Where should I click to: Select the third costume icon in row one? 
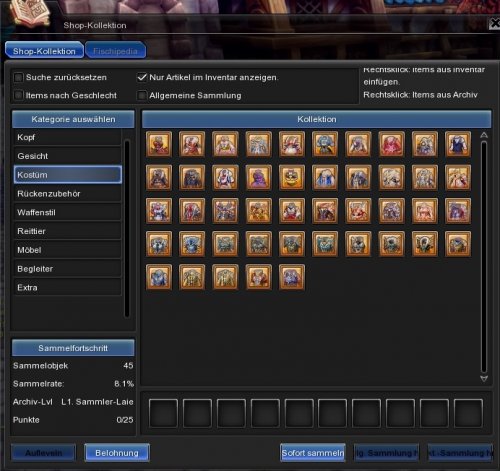225,144
